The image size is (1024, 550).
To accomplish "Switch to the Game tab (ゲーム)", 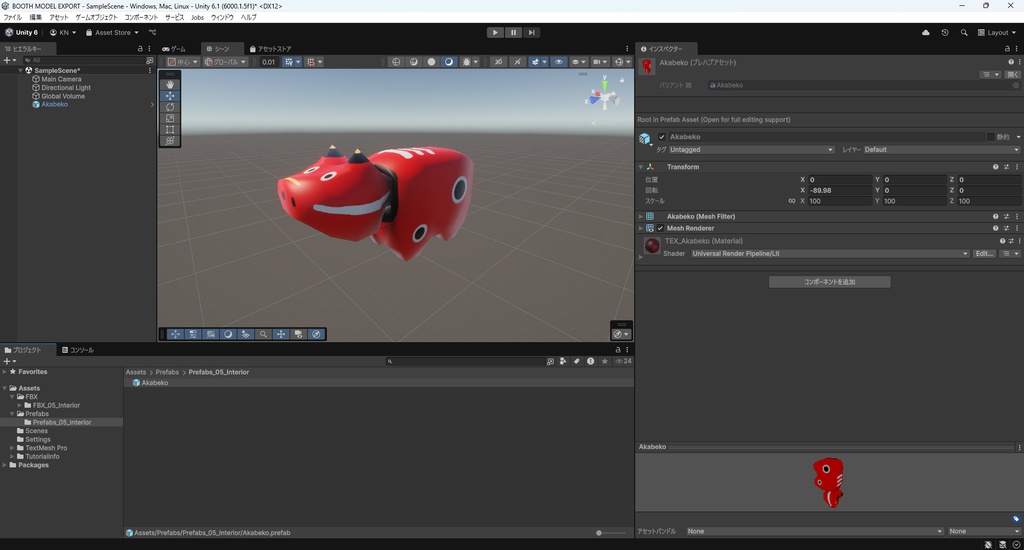I will 174,49.
